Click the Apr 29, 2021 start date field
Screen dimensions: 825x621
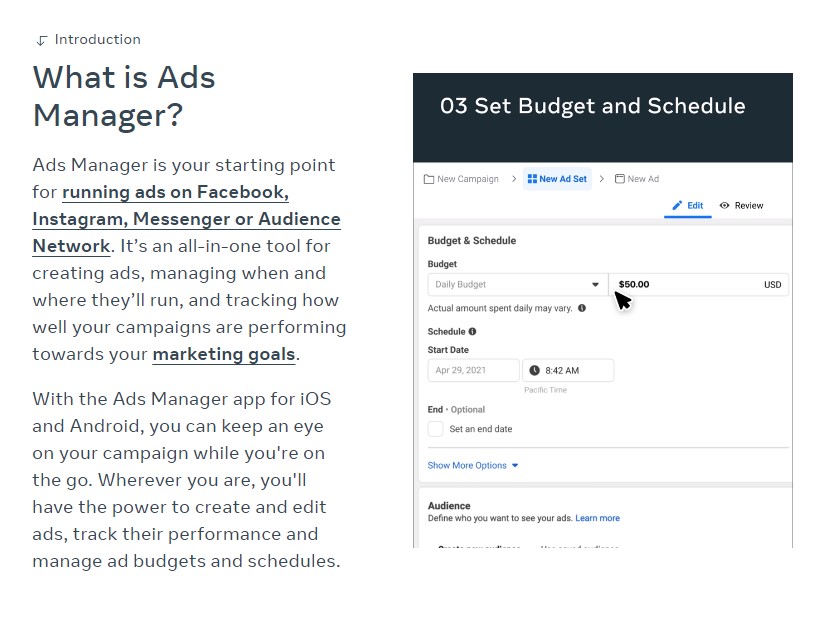474,370
